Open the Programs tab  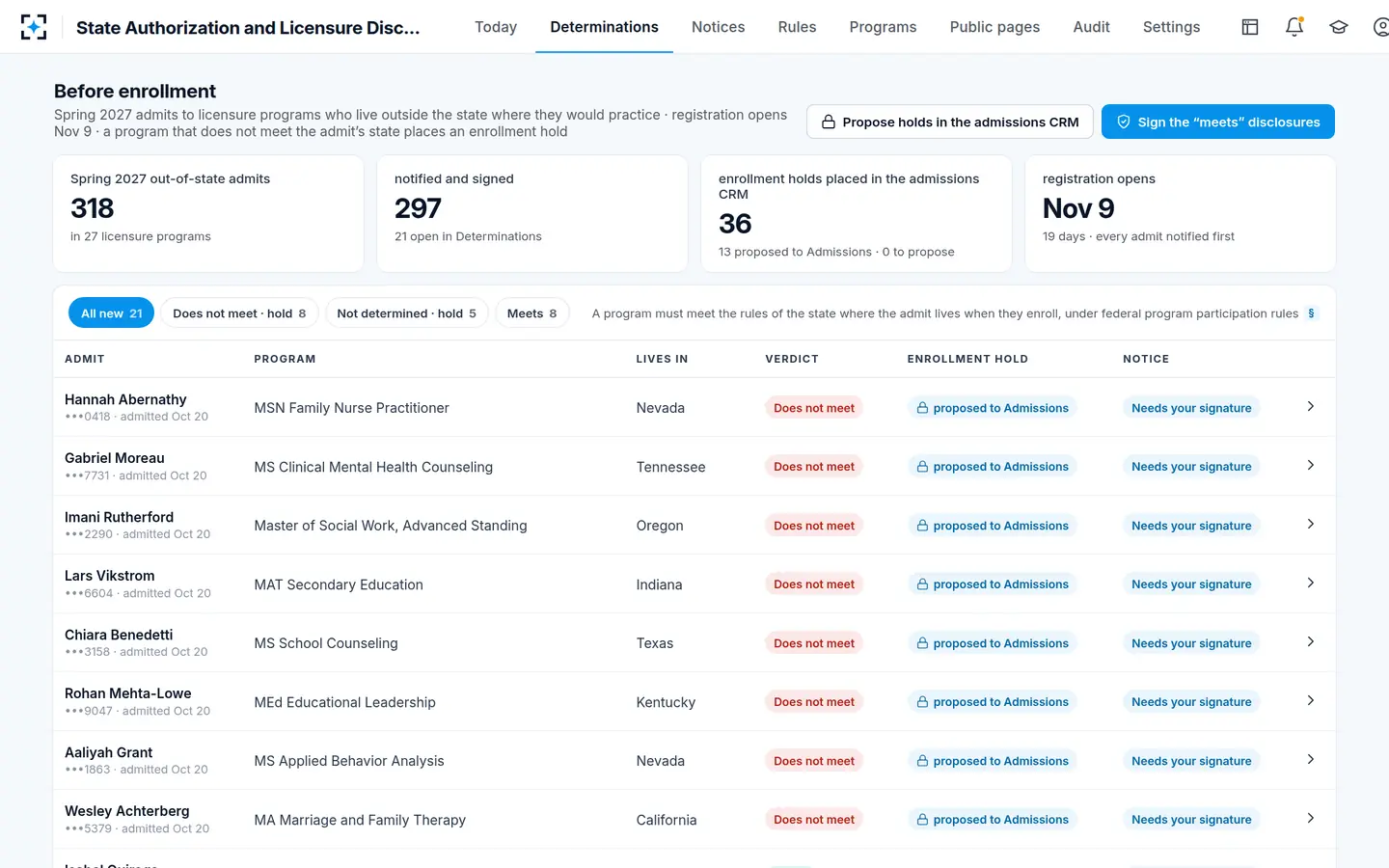(x=883, y=27)
